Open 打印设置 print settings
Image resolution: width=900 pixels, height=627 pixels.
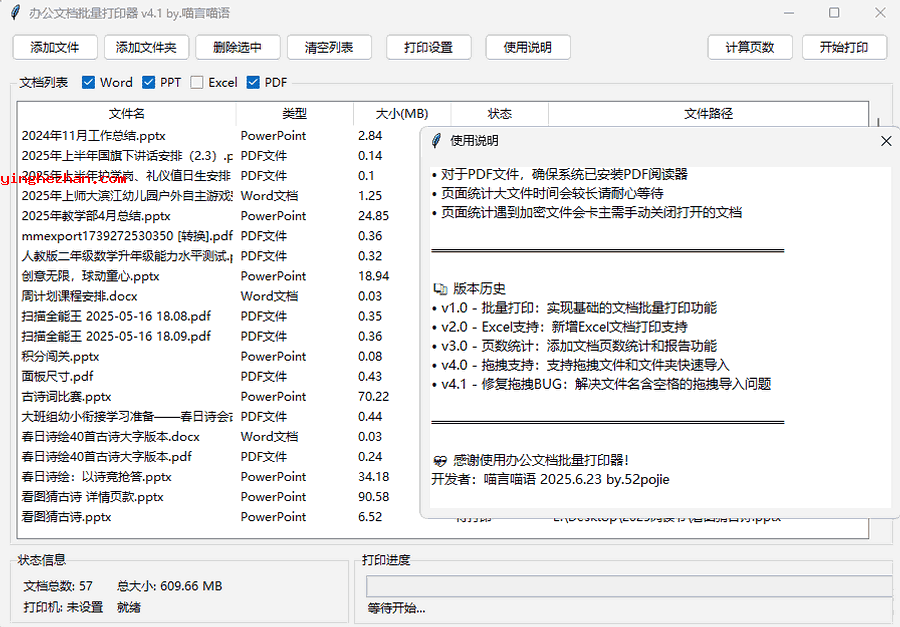click(x=429, y=48)
